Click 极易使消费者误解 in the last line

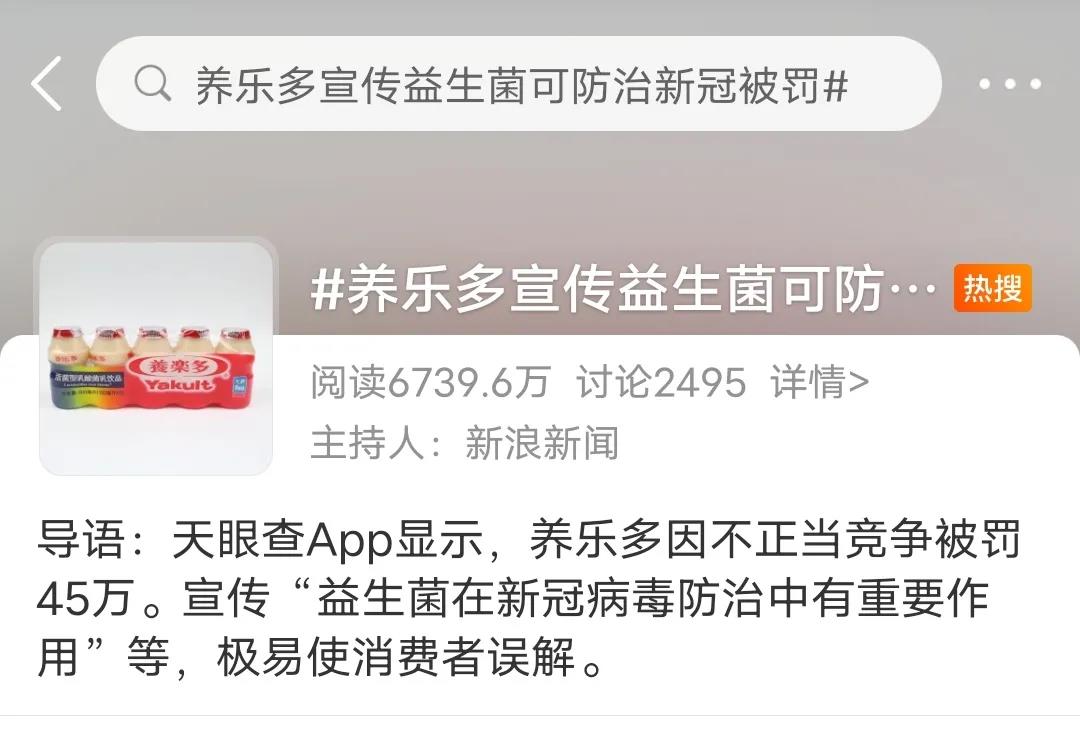tap(397, 657)
